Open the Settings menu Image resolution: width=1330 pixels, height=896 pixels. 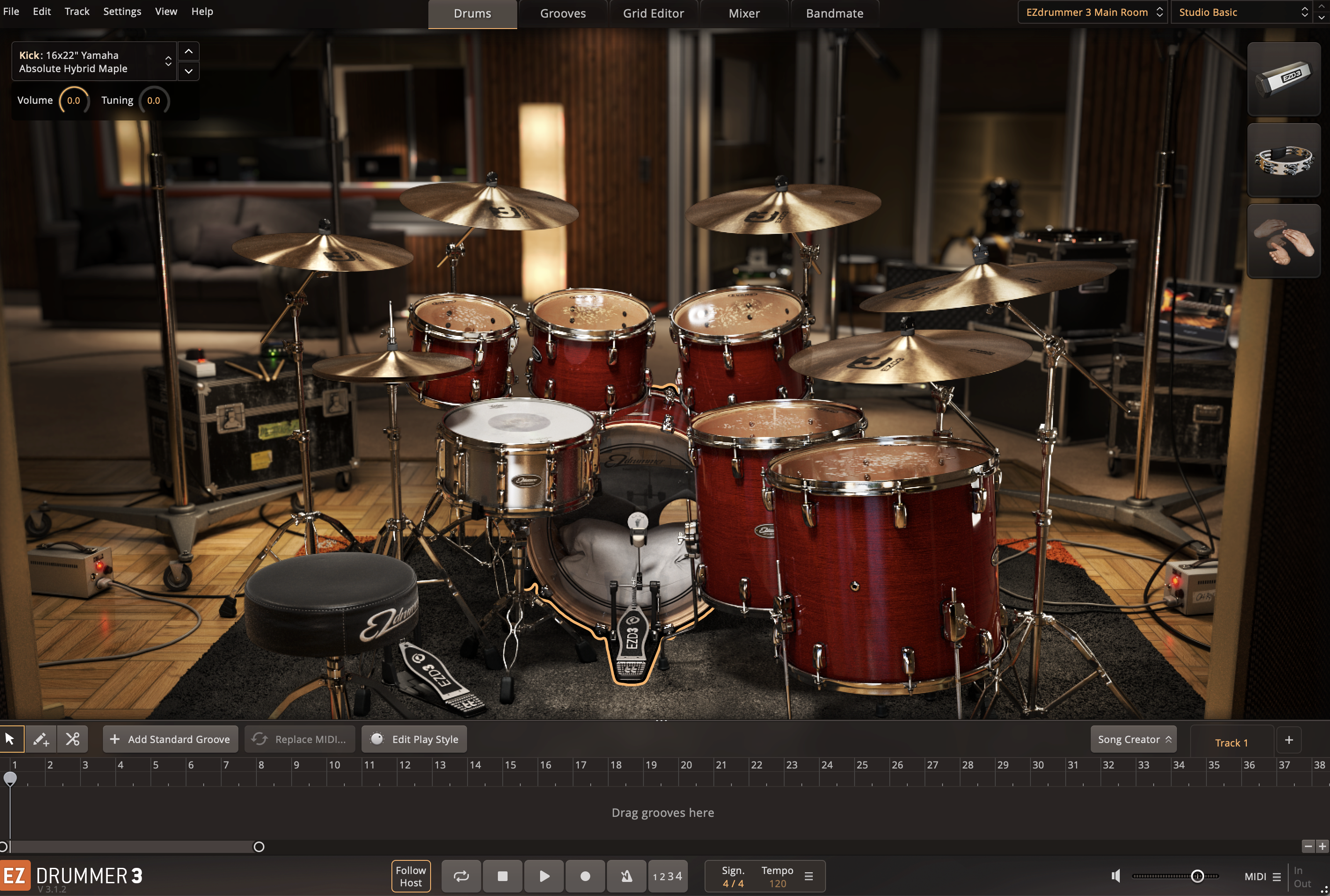[x=122, y=11]
